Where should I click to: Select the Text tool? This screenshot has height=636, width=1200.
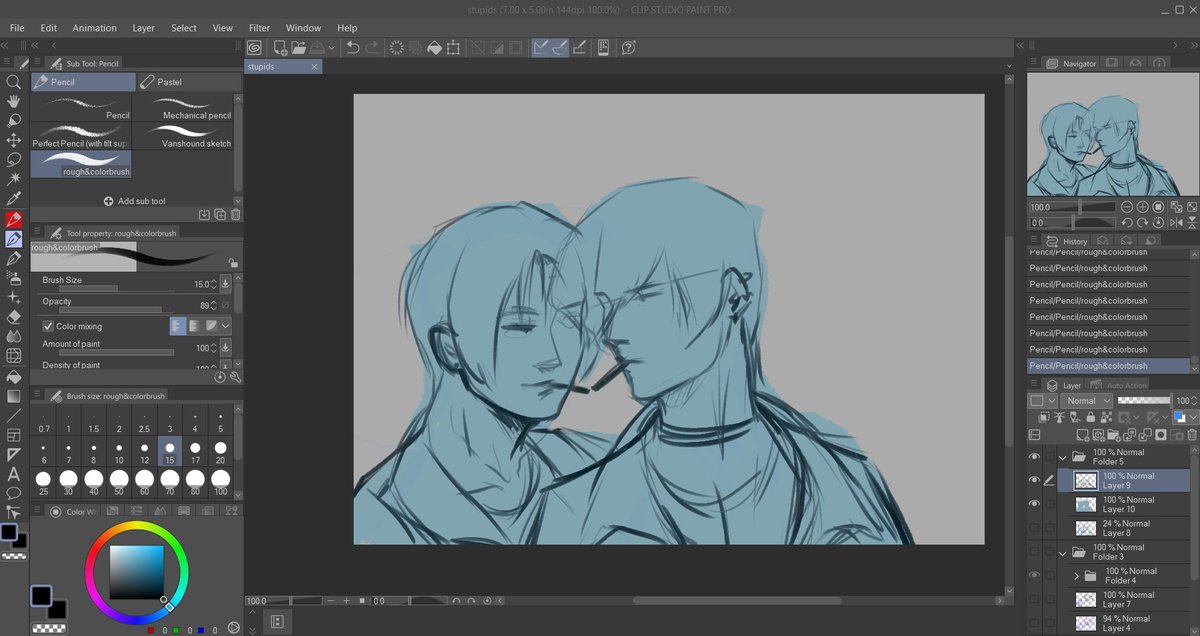tap(14, 474)
